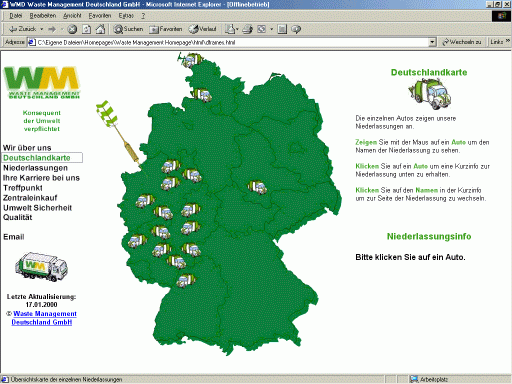Open the Bearbeiten menu
This screenshot has width=512, height=384.
click(43, 16)
